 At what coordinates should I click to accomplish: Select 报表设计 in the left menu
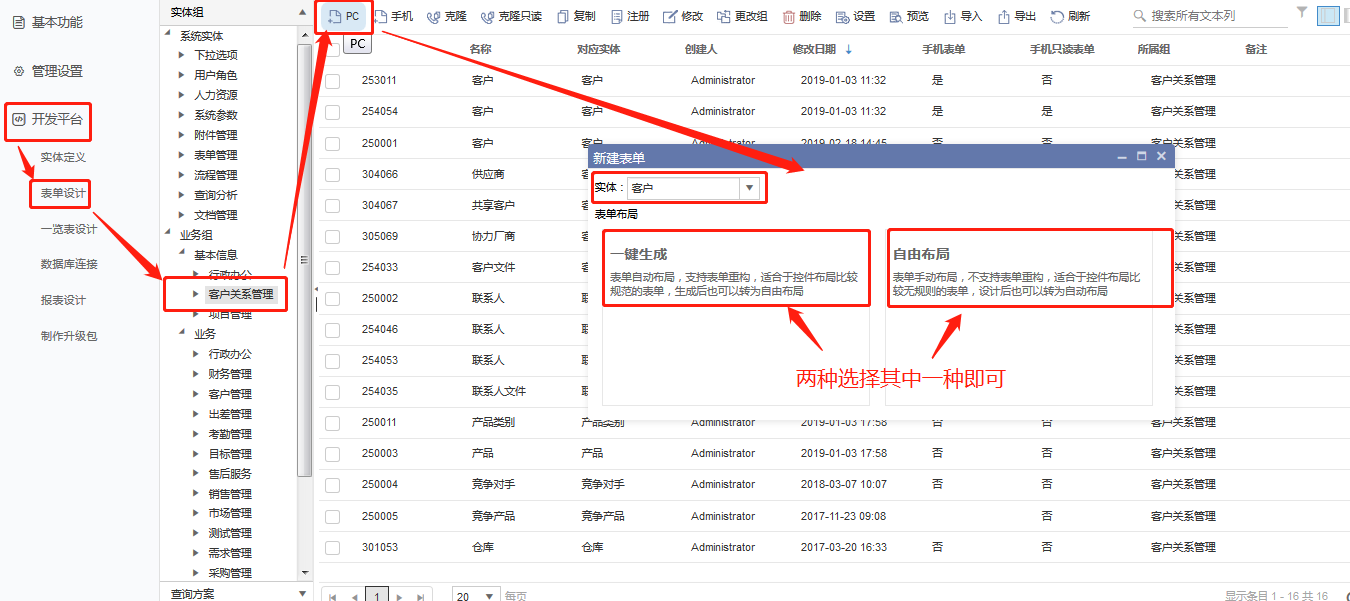[x=63, y=300]
